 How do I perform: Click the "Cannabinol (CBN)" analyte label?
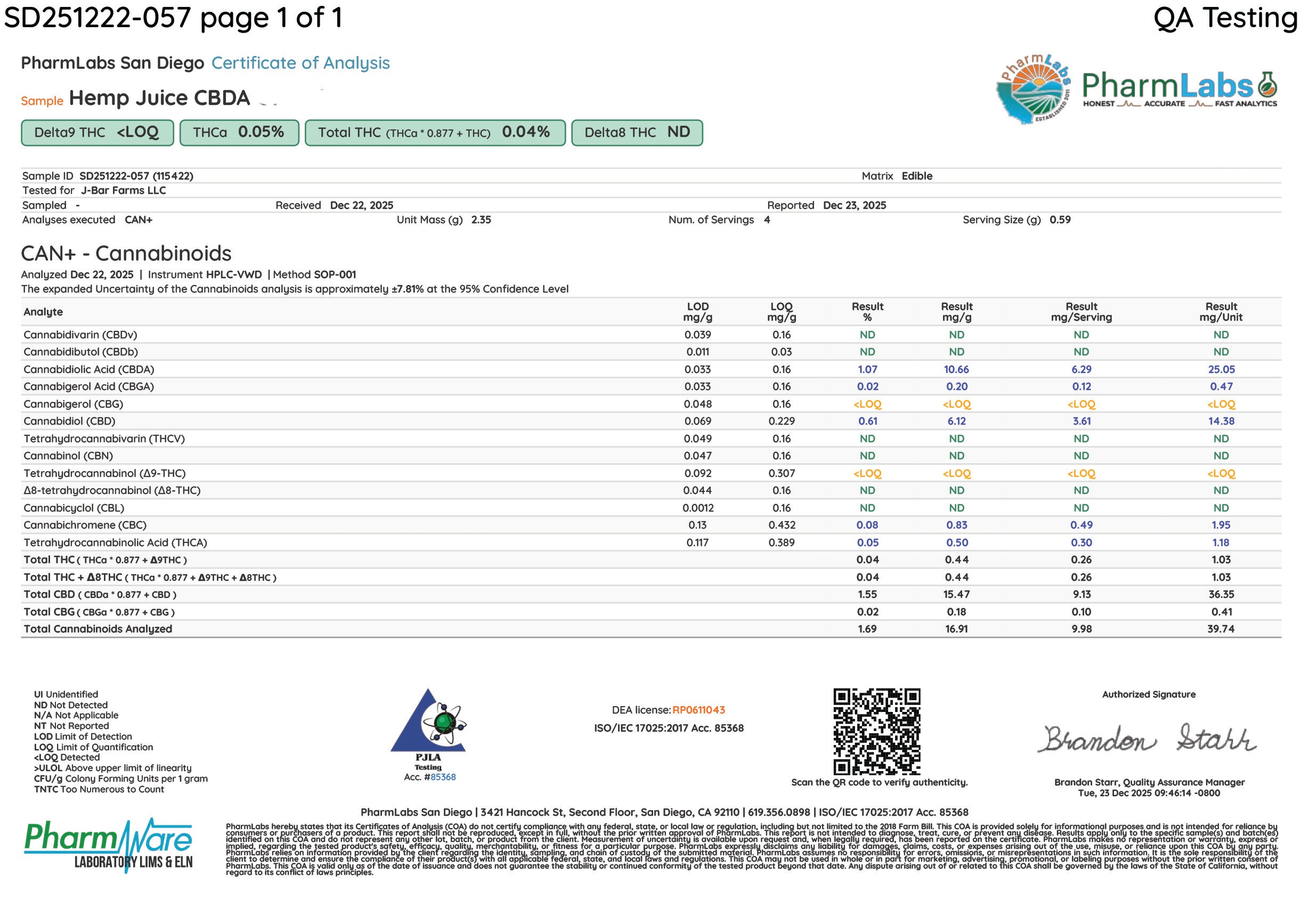click(68, 456)
